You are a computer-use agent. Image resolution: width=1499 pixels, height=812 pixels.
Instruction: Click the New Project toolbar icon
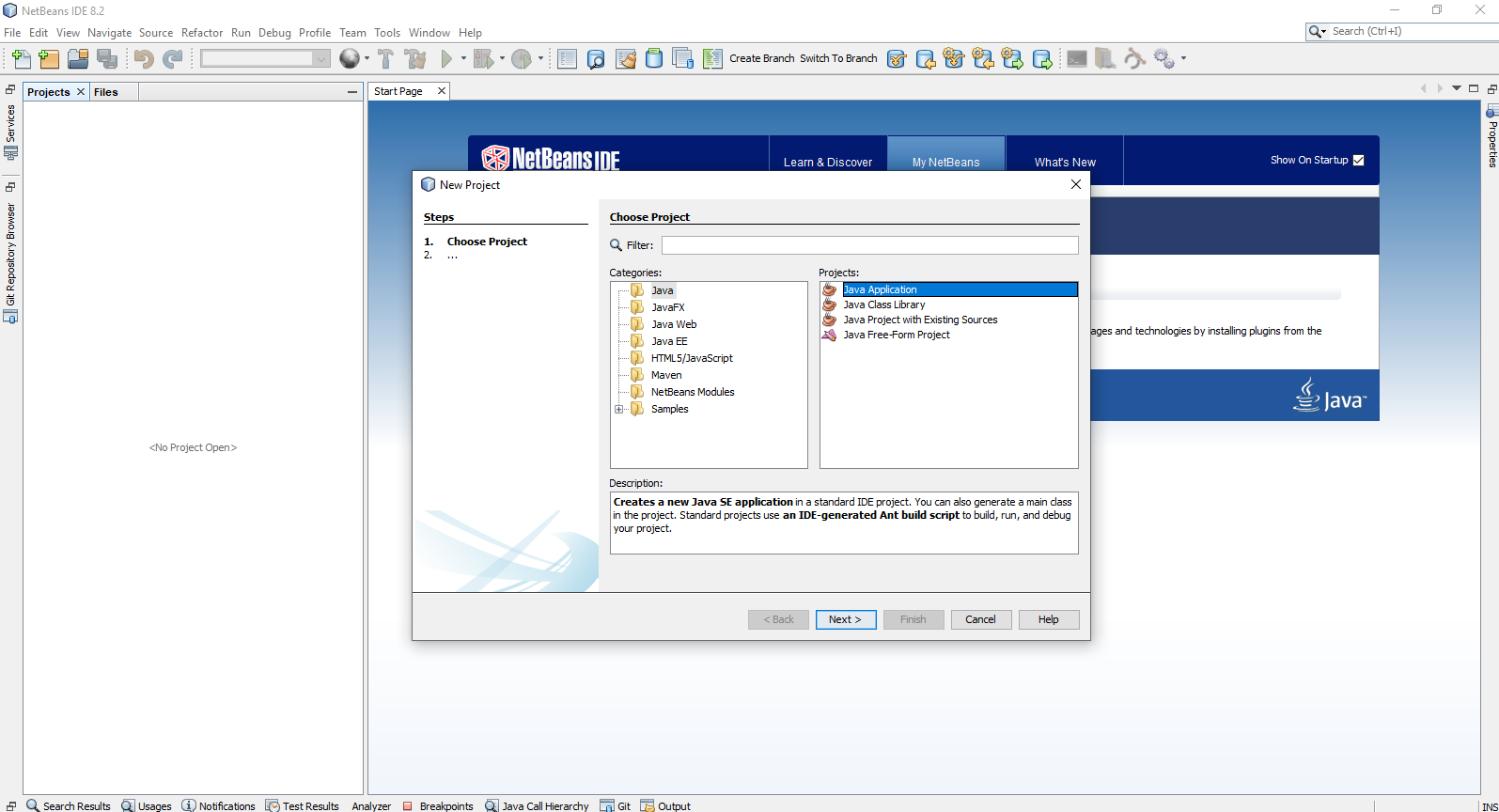49,58
